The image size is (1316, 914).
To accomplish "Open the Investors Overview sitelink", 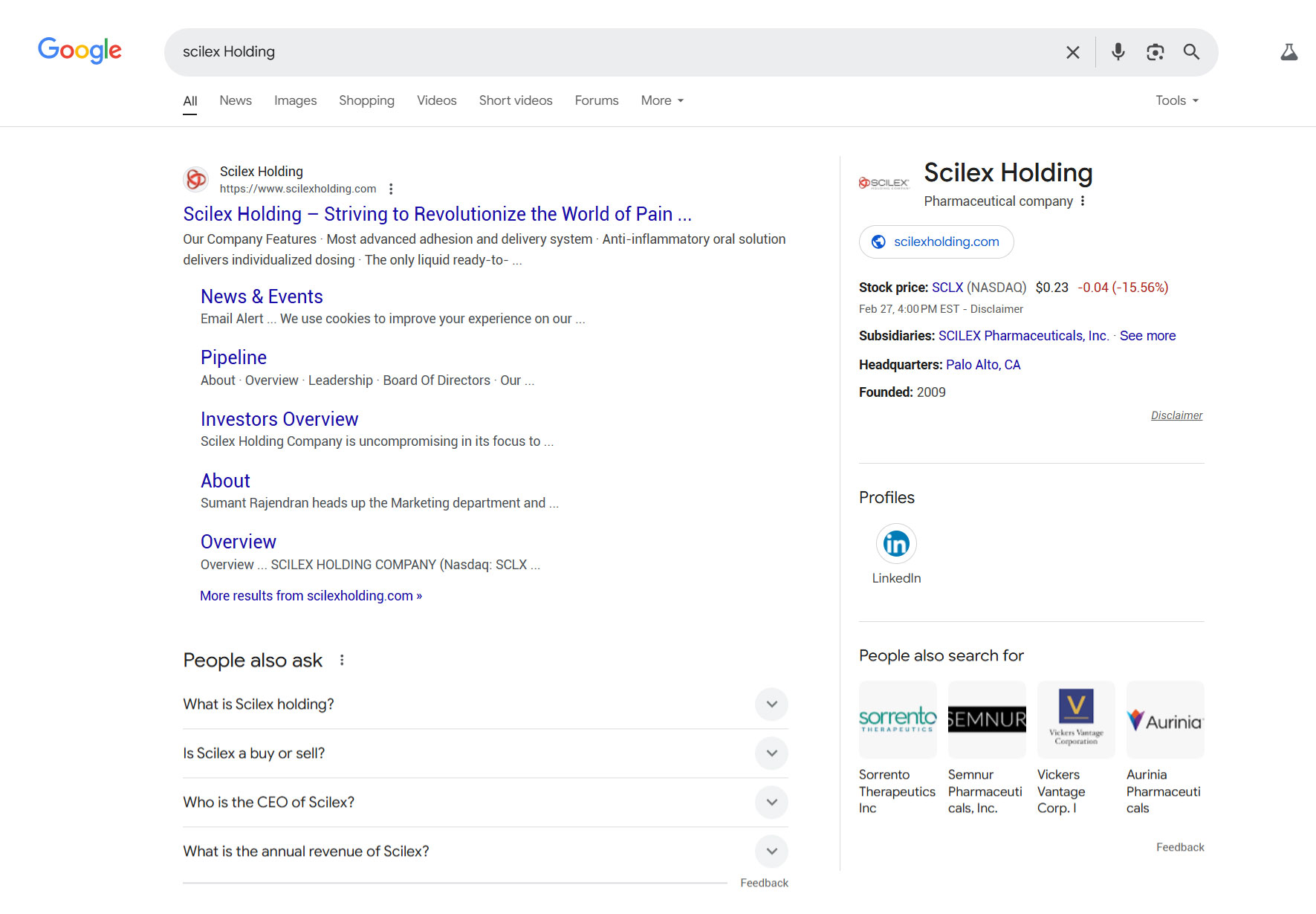I will pyautogui.click(x=279, y=419).
